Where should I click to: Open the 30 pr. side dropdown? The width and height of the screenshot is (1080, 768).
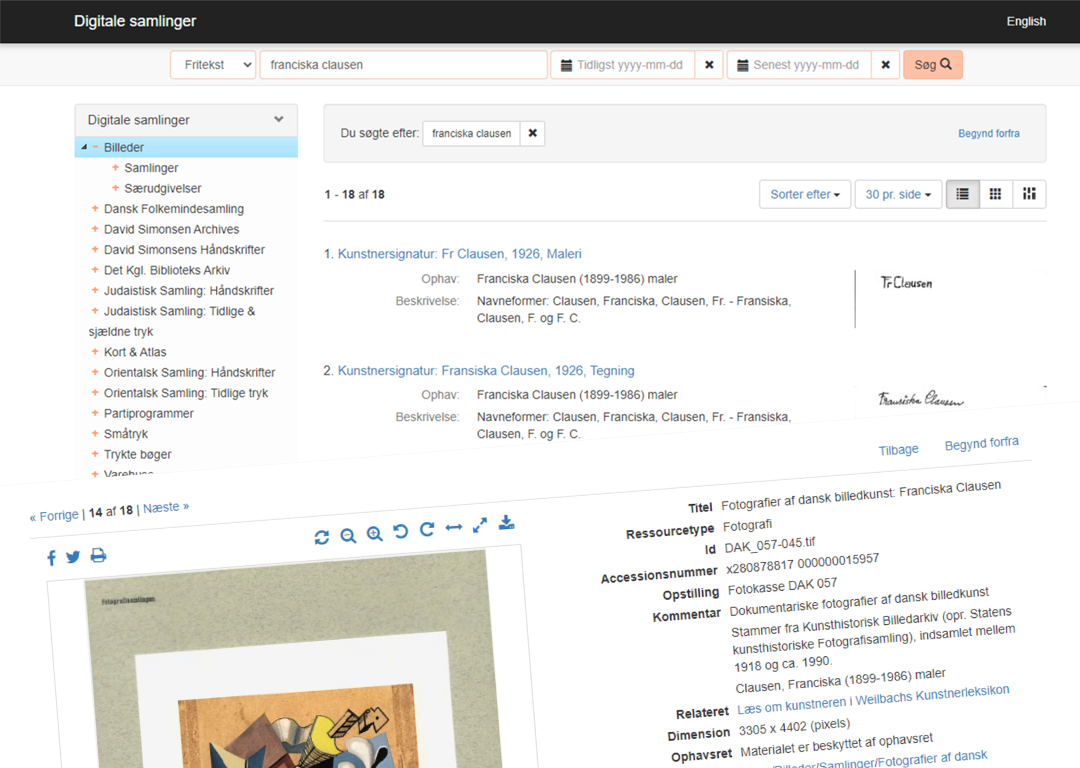[x=898, y=194]
